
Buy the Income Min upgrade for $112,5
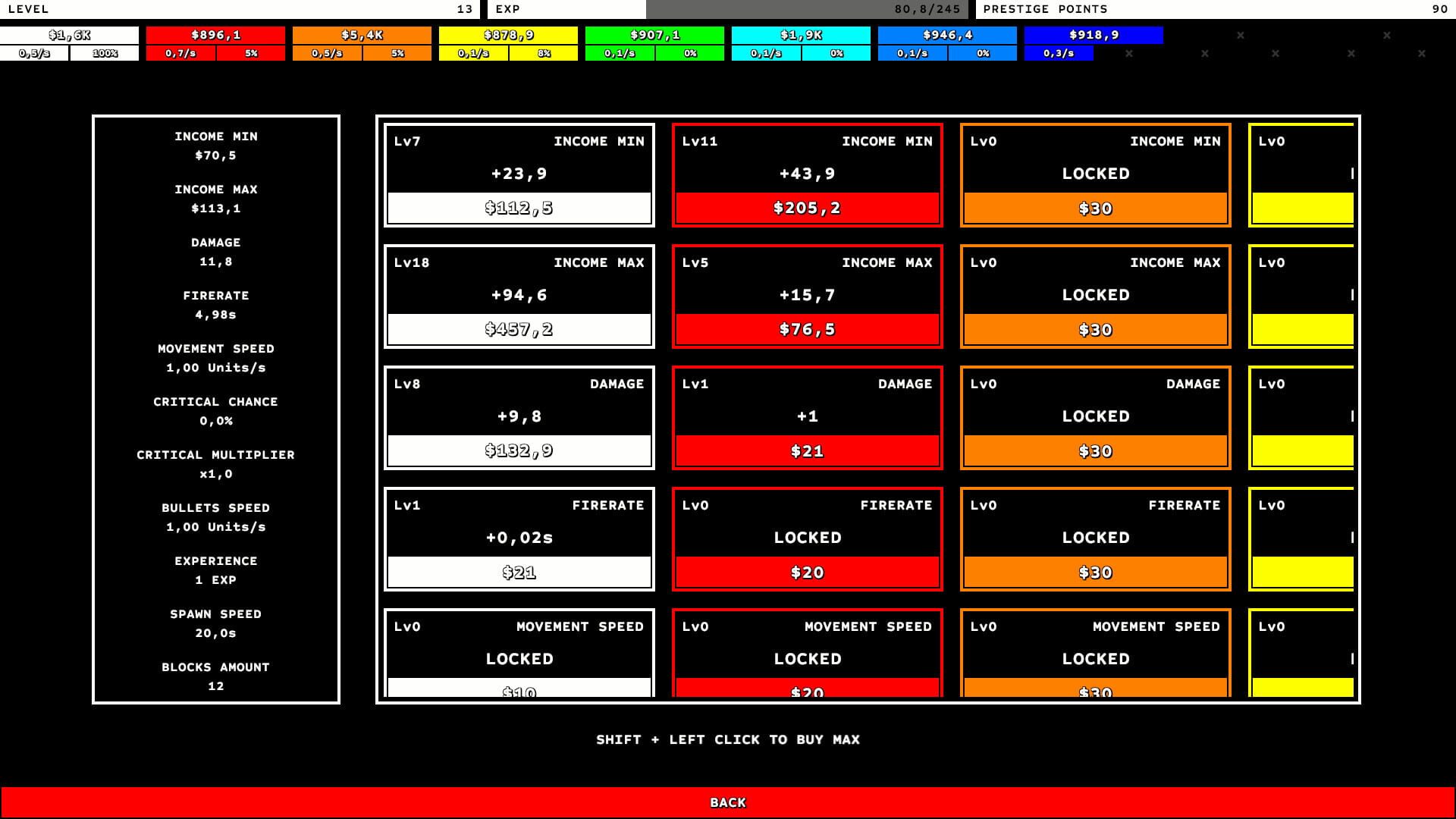point(519,206)
